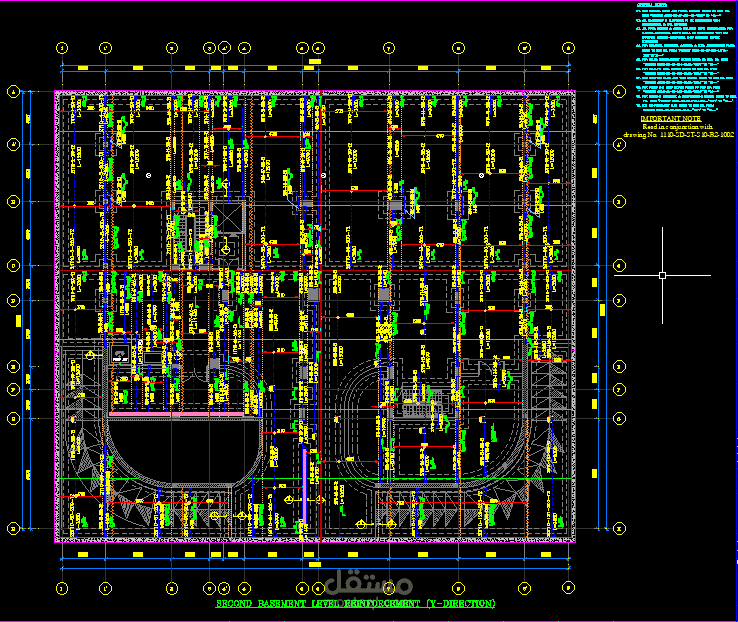The image size is (738, 622).
Task: Click the 'Read in conjunction with' note line
Action: pyautogui.click(x=677, y=127)
